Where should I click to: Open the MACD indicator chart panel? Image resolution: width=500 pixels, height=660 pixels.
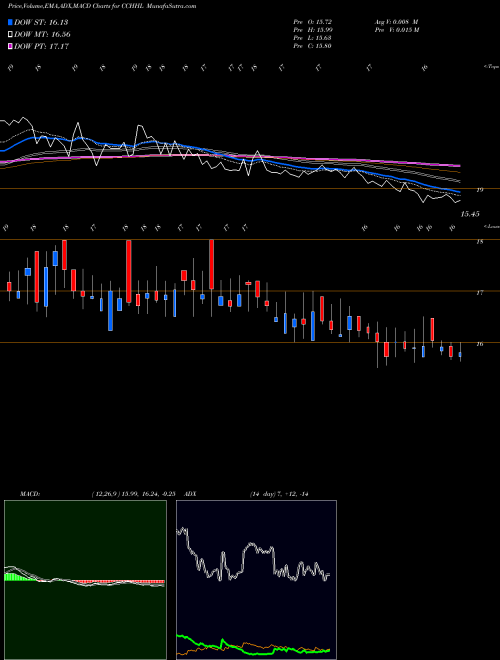[85, 580]
